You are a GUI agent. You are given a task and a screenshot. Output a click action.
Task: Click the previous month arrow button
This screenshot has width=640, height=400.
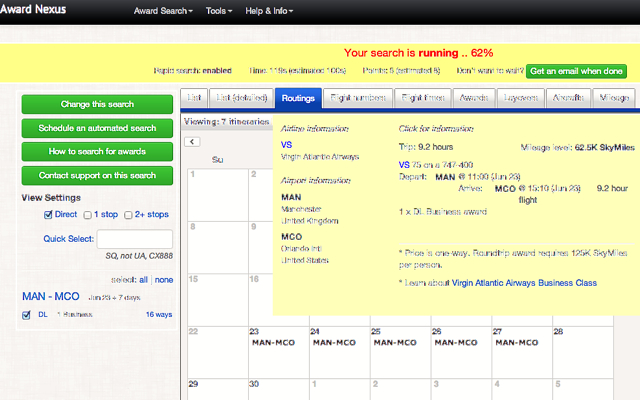click(x=192, y=142)
